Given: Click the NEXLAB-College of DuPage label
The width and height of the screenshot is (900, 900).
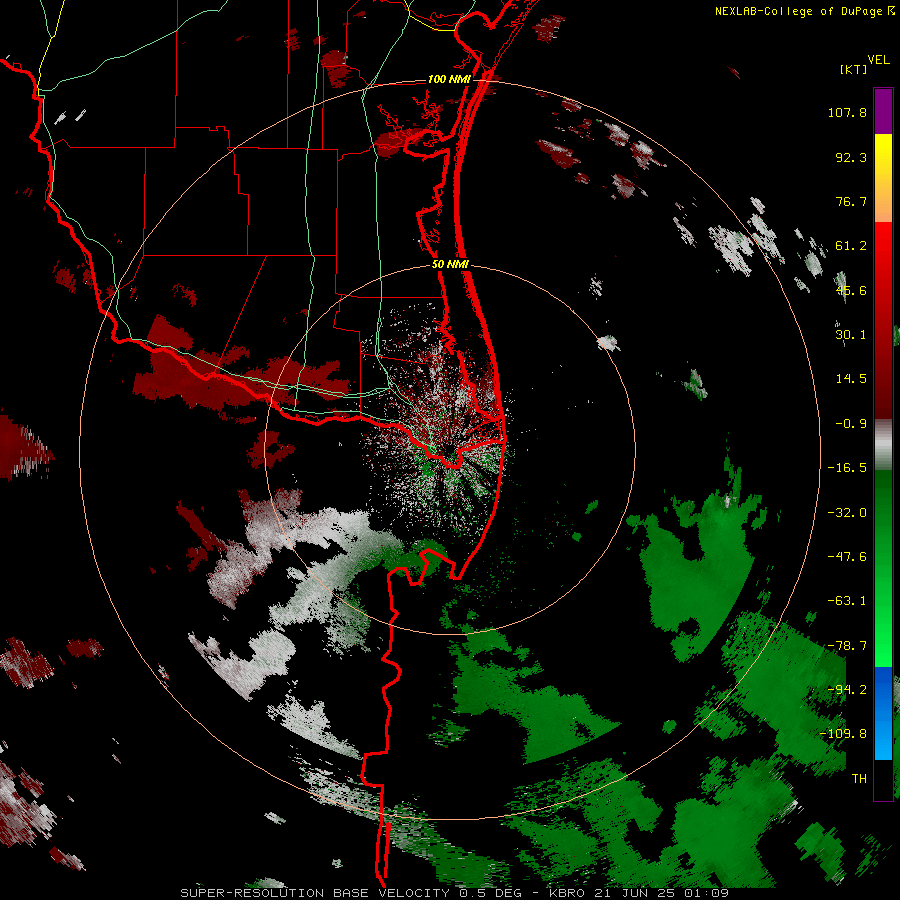Looking at the screenshot, I should [x=804, y=11].
